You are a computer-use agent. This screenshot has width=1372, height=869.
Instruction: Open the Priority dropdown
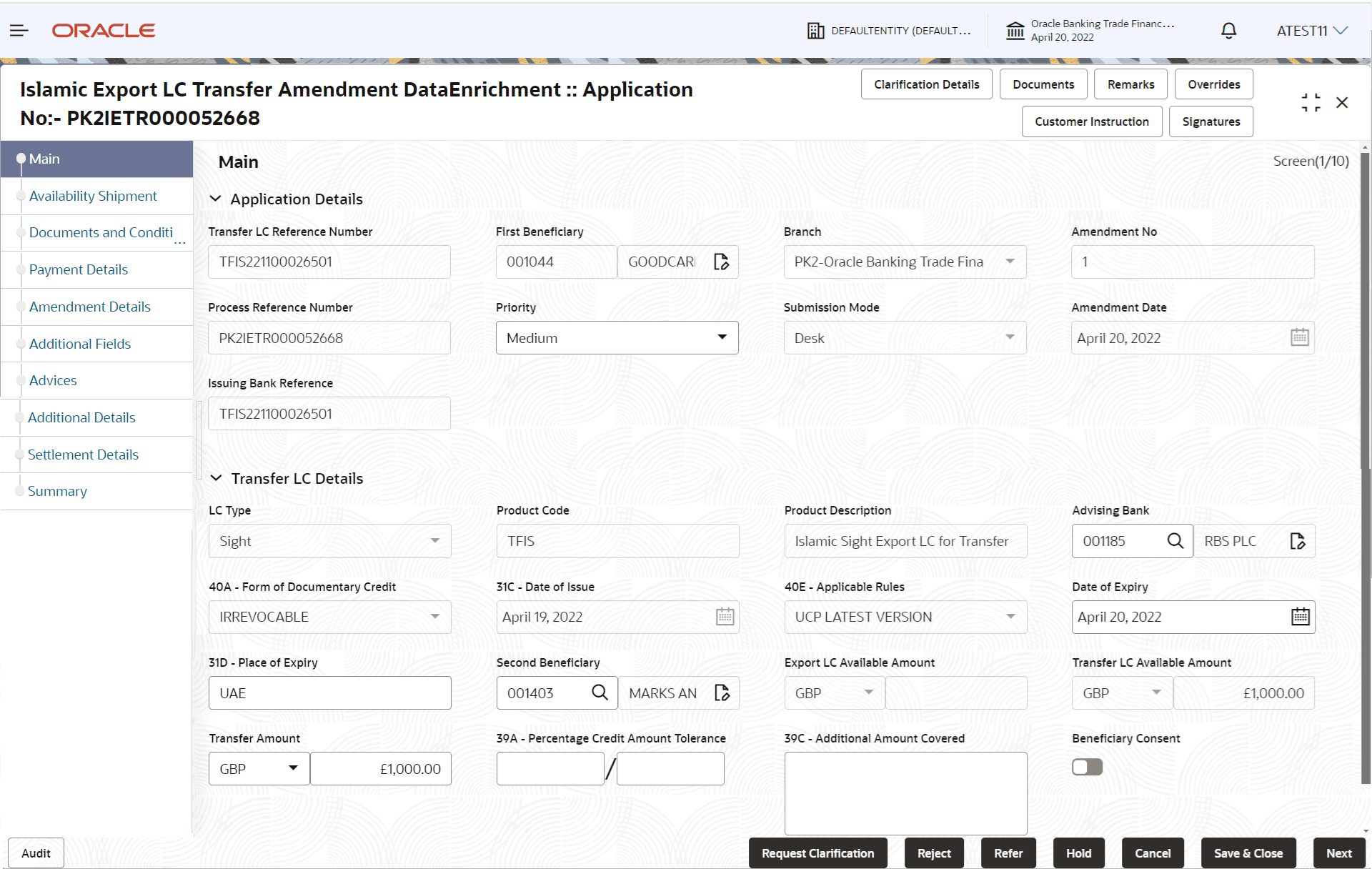617,338
